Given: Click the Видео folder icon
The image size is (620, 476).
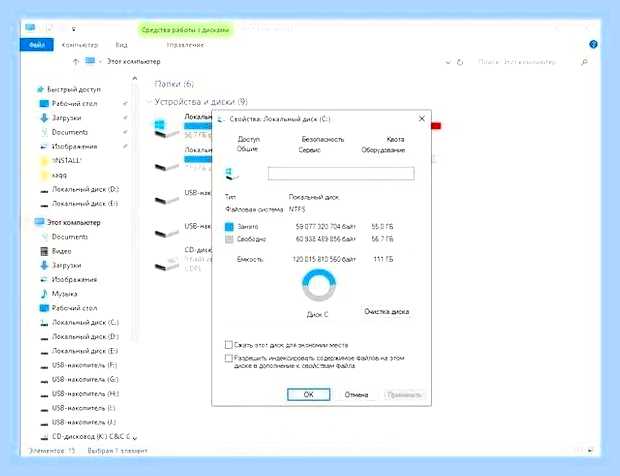Looking at the screenshot, I should coord(44,251).
